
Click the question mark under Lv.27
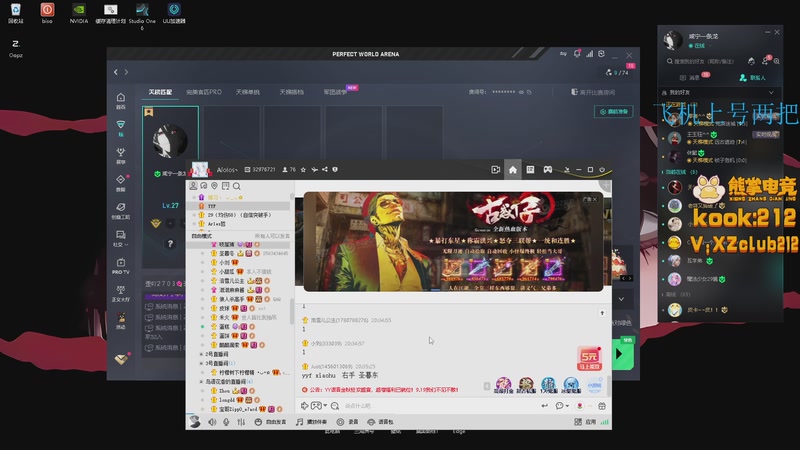170,244
